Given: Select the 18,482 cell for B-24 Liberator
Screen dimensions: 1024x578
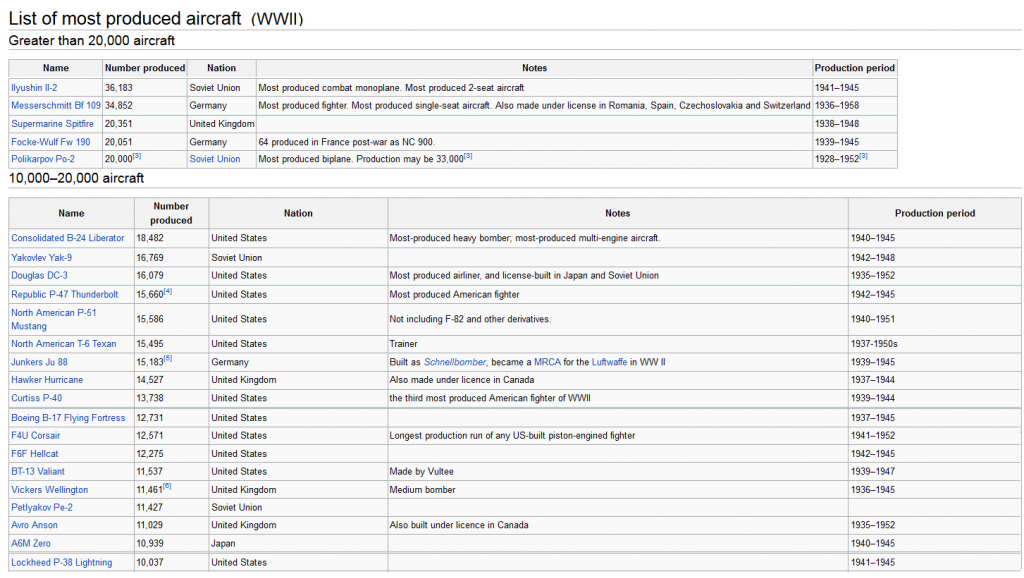Looking at the screenshot, I should click(x=172, y=238).
